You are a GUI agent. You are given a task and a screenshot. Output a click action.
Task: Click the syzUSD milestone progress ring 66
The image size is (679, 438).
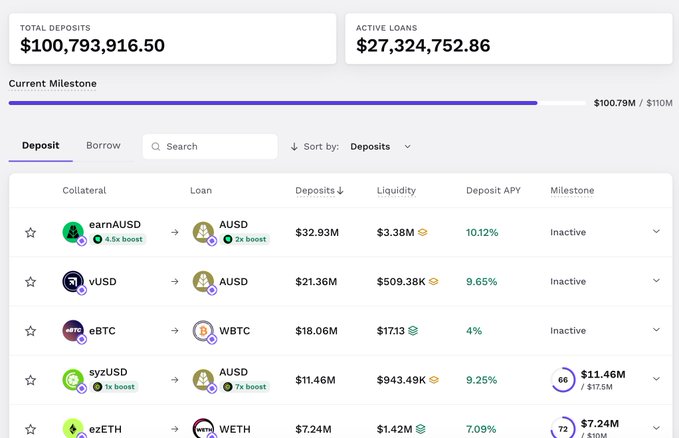[563, 380]
